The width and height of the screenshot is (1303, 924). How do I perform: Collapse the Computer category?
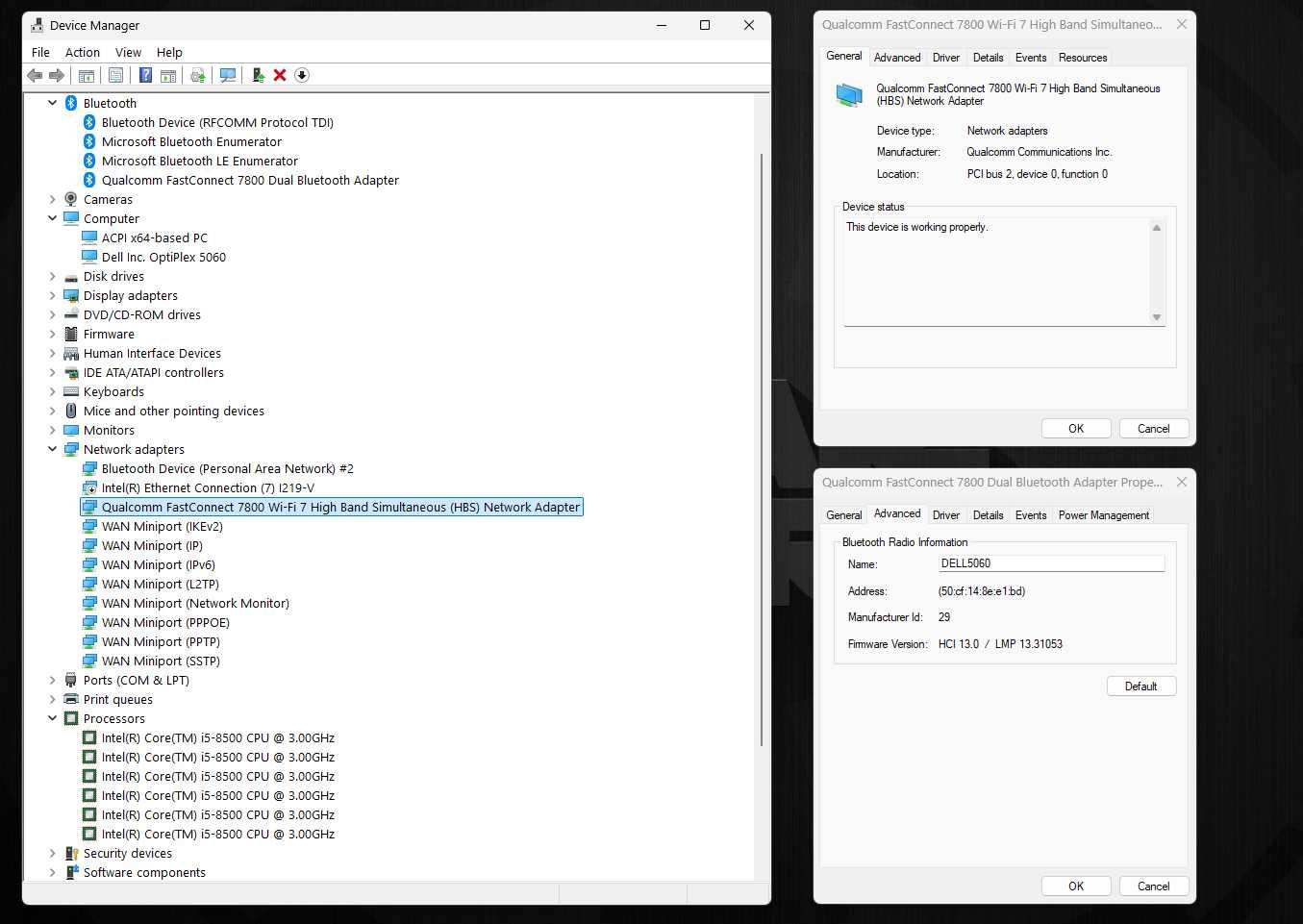[53, 218]
